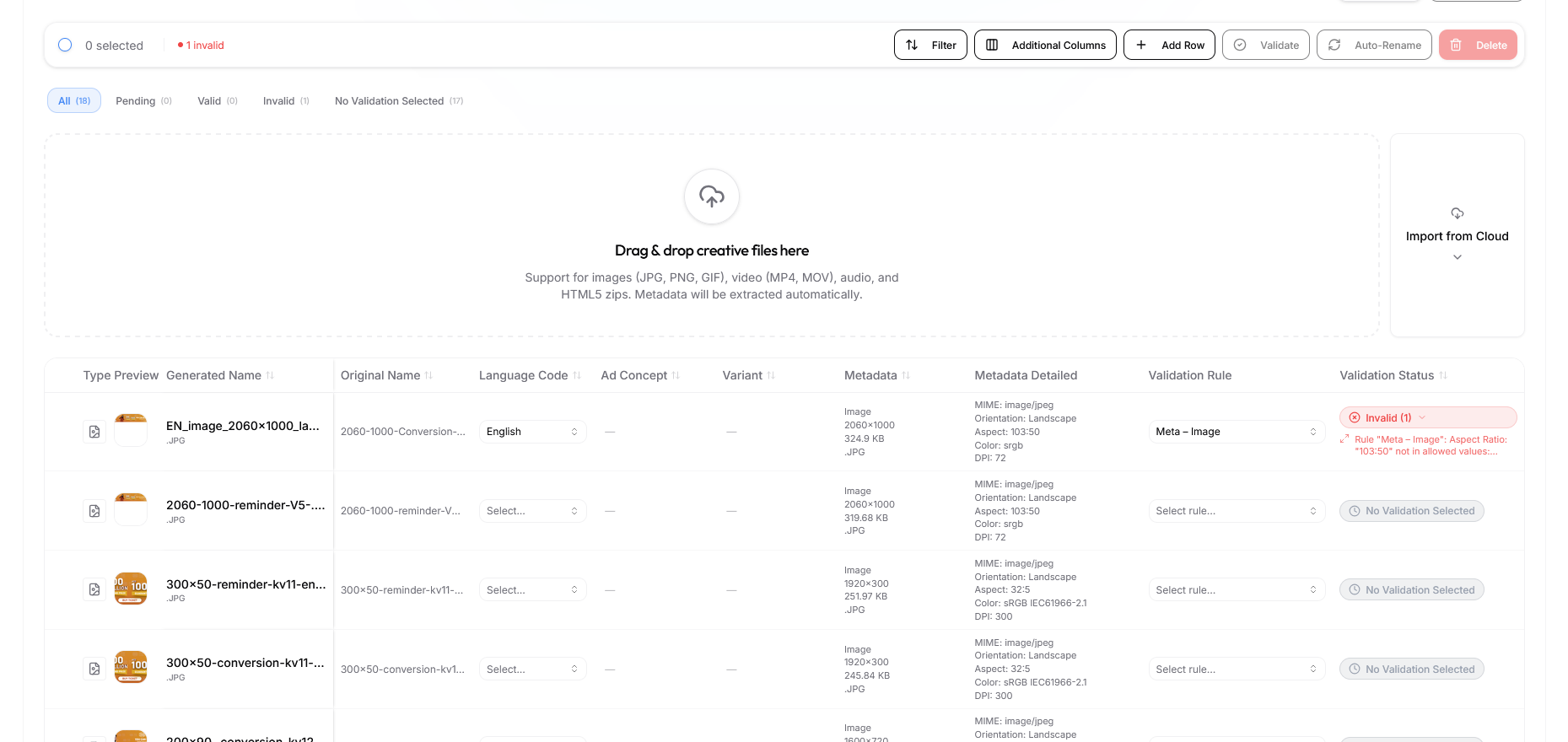
Task: Click the generated name '2060-1000-reminder-V5-...'
Action: point(245,505)
